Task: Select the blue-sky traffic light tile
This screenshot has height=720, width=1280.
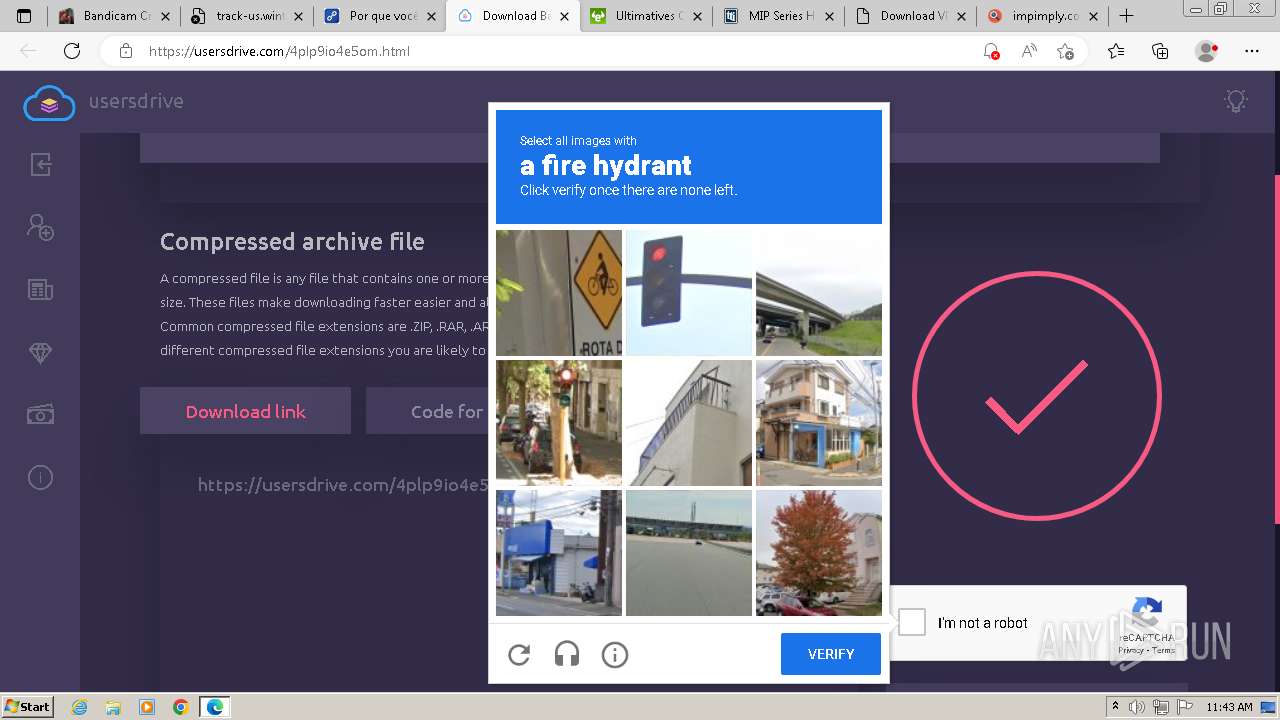Action: (x=689, y=293)
